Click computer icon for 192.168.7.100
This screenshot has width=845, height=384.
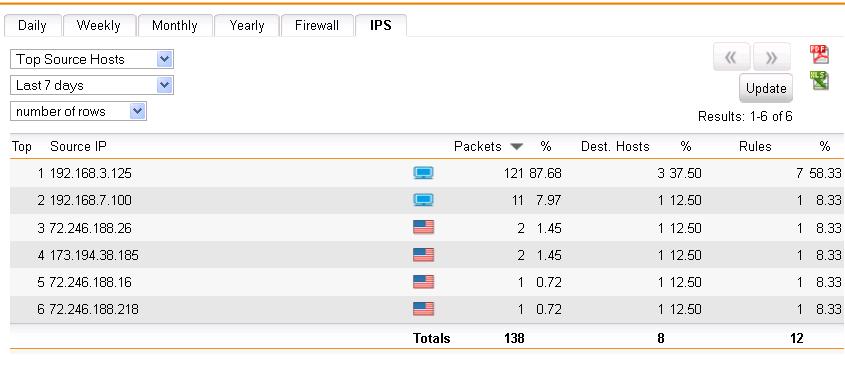pos(423,200)
